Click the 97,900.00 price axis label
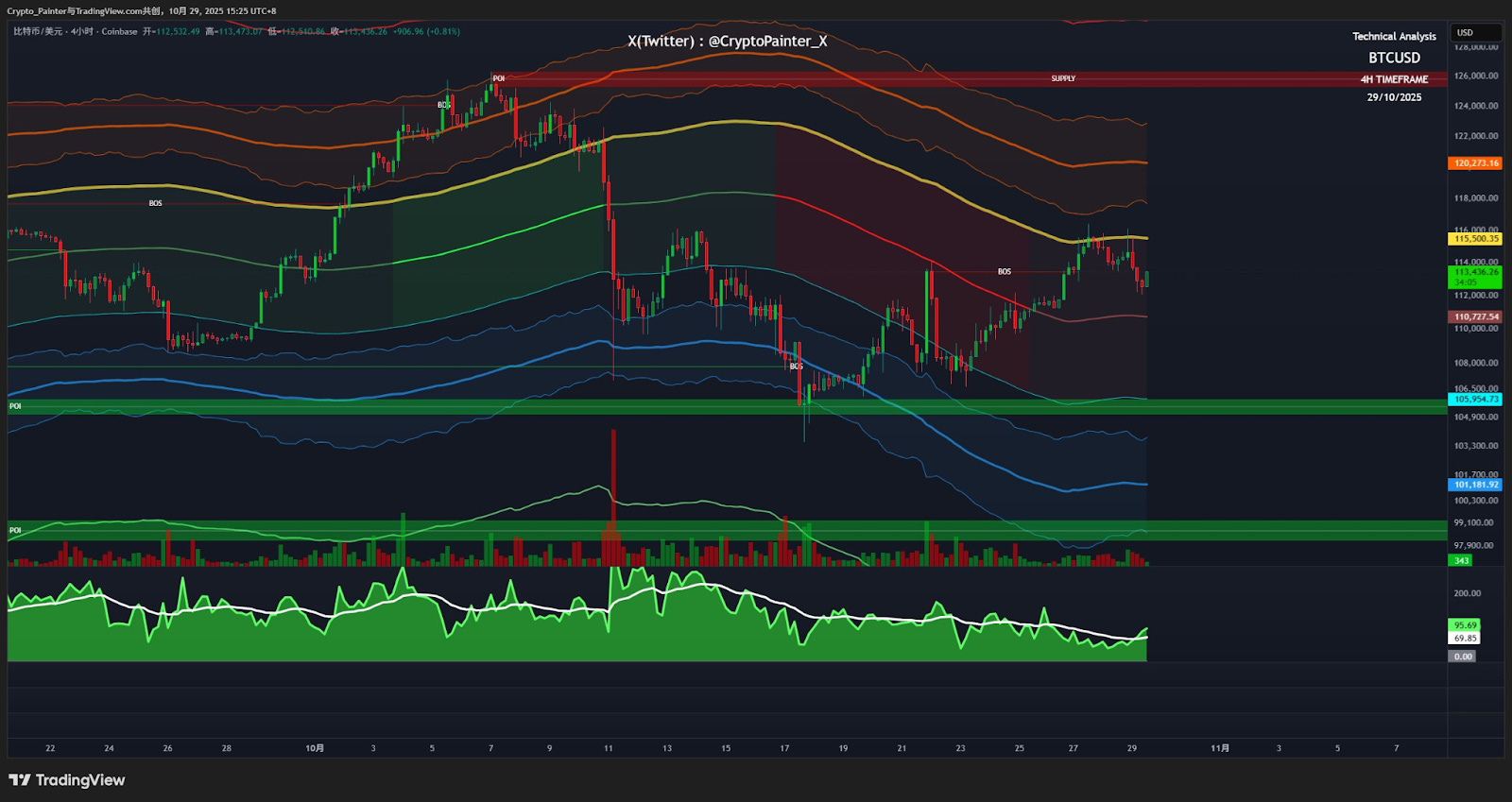 click(x=1473, y=545)
